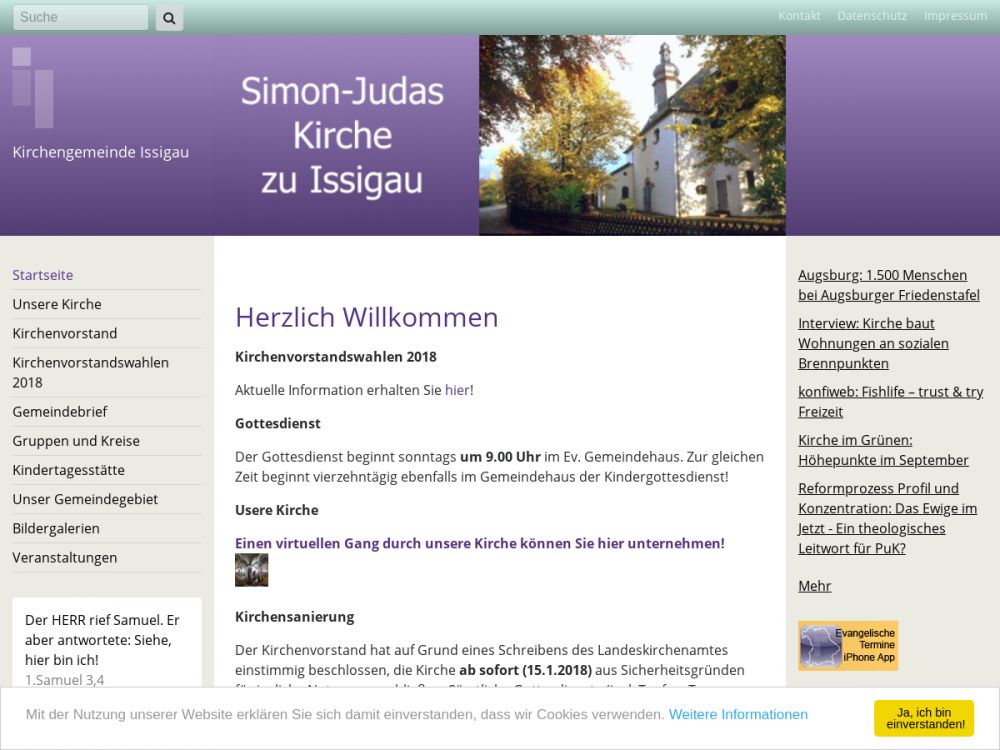Viewport: 1000px width, 750px height.
Task: Open 'Weitere Informationen' cookie link
Action: pos(738,714)
